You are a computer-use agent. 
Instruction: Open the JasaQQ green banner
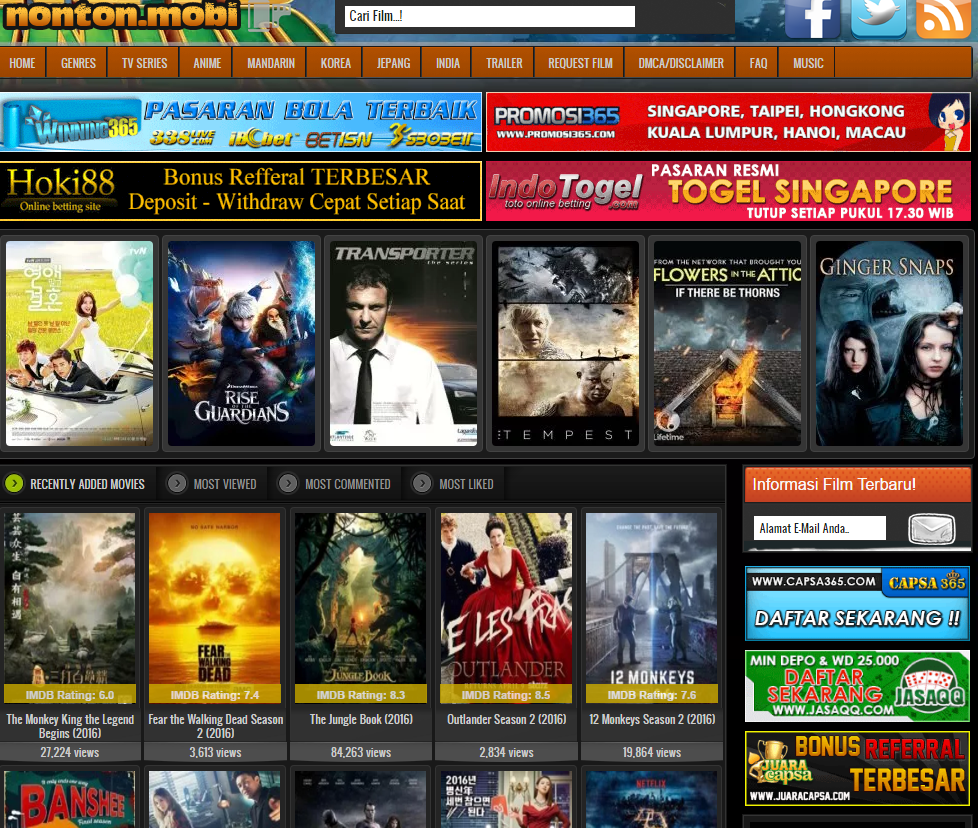(858, 686)
